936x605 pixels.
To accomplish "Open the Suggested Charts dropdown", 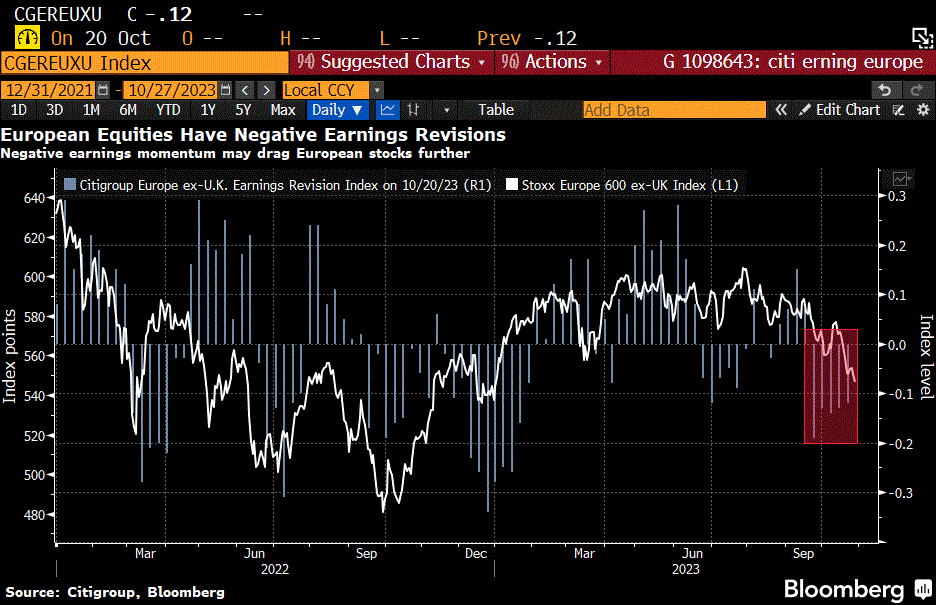I will [392, 62].
